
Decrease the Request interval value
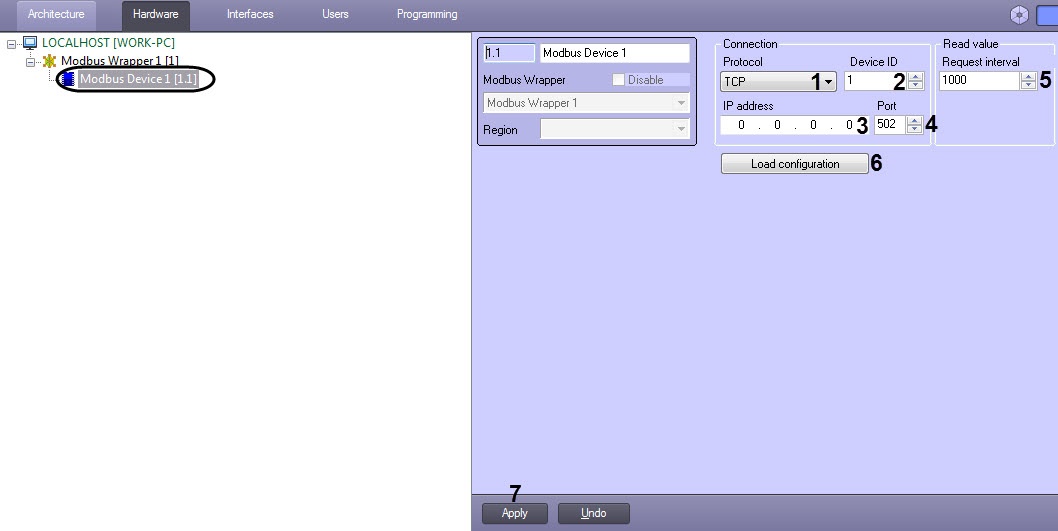point(1028,85)
